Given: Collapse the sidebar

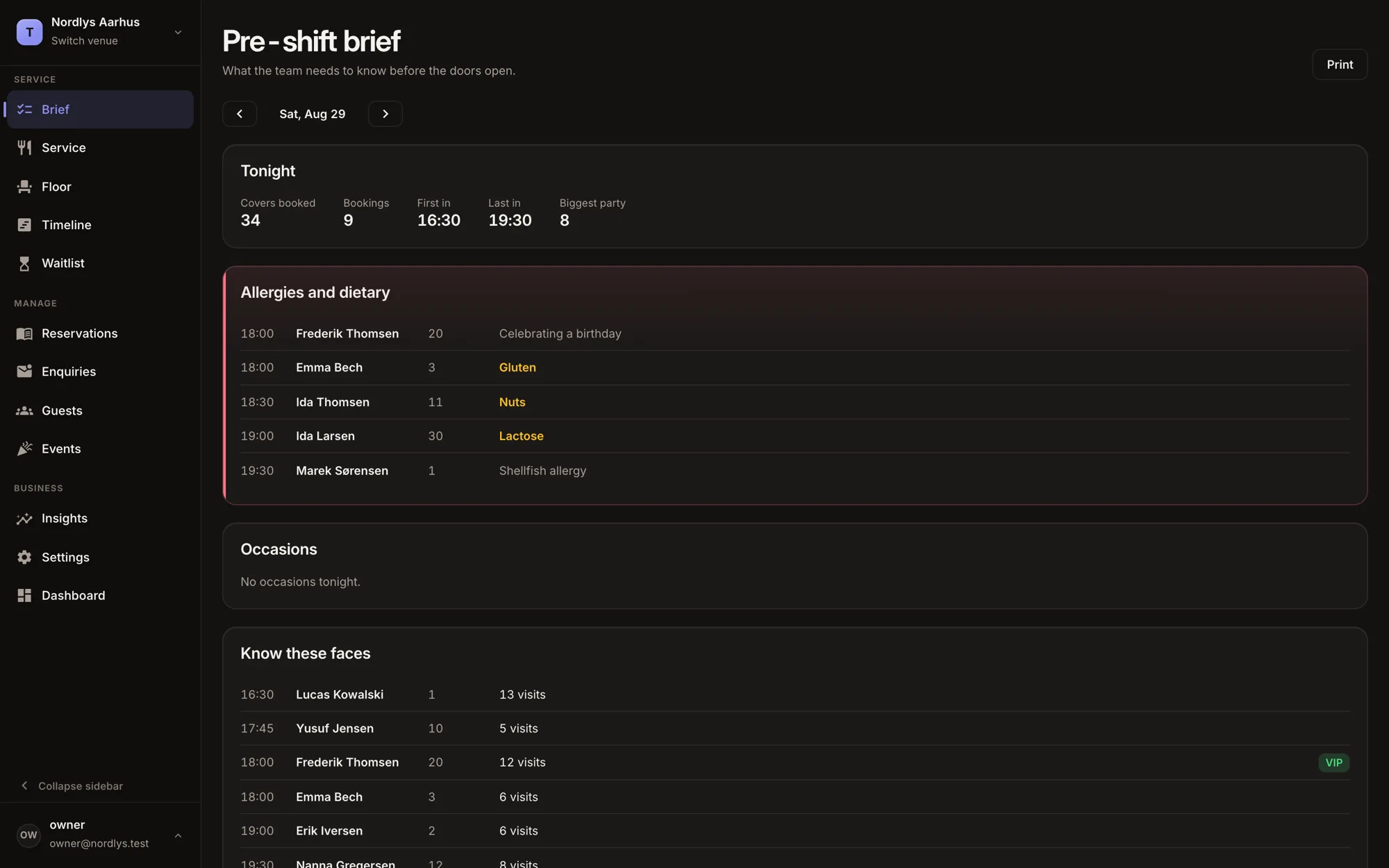Looking at the screenshot, I should click(x=72, y=785).
